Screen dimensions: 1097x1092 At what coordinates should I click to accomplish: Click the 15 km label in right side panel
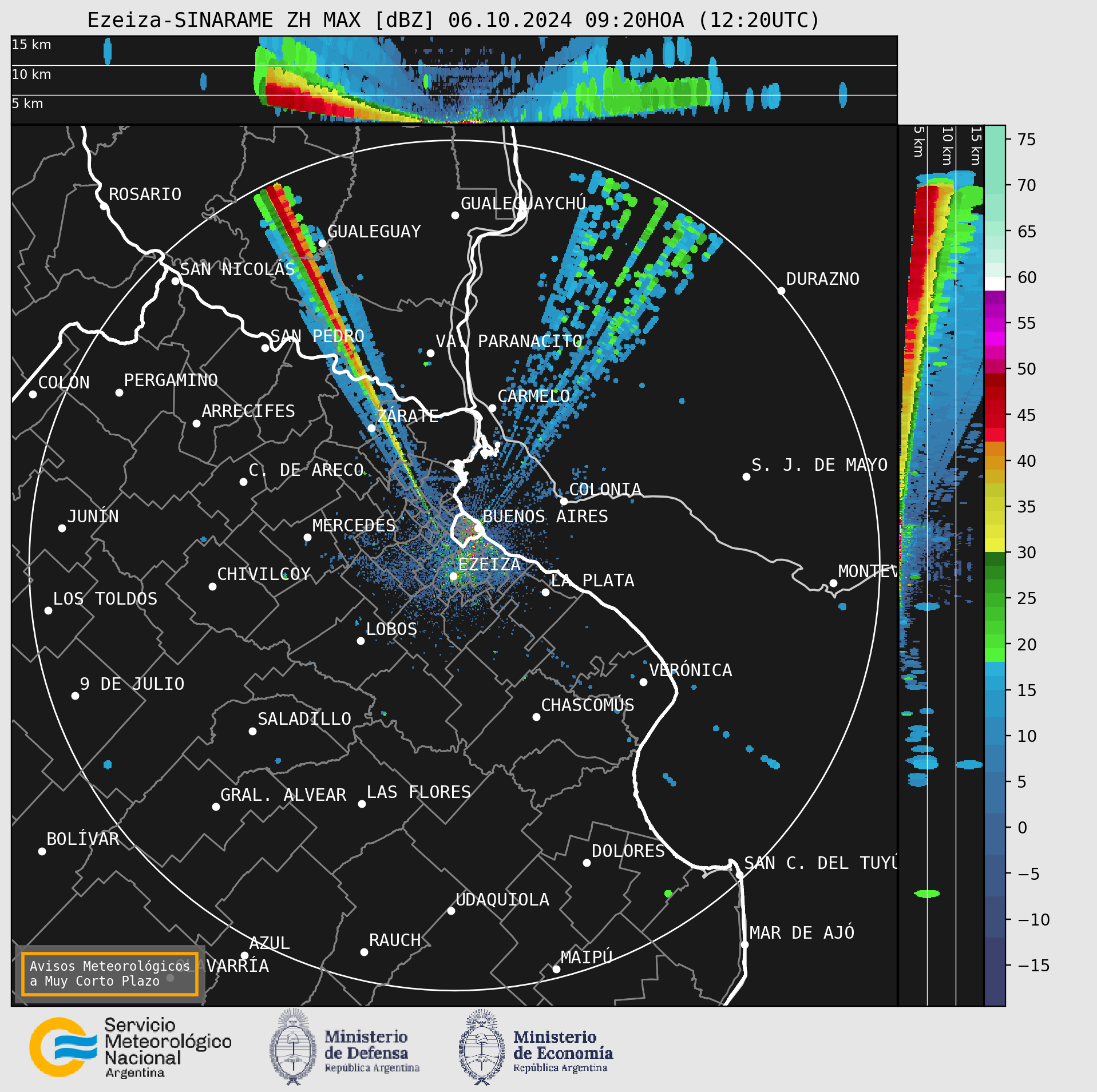[x=976, y=146]
